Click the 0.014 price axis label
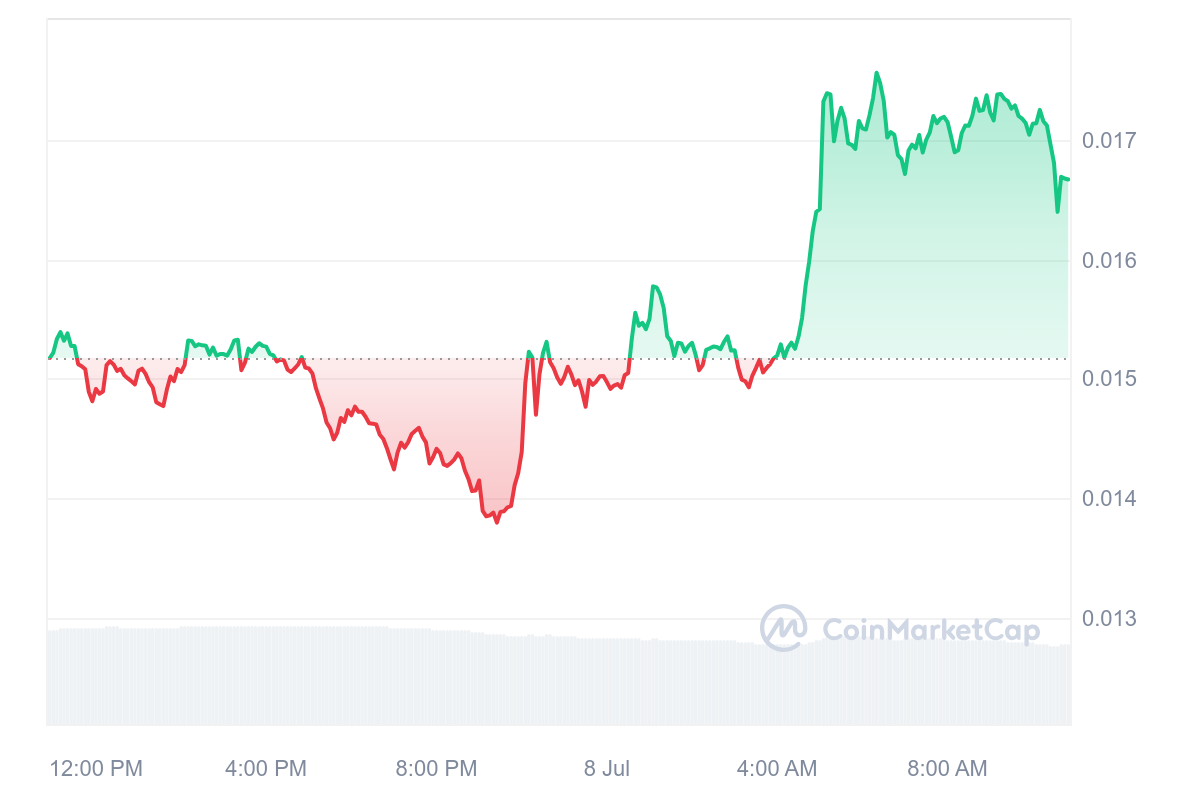 [x=1109, y=498]
